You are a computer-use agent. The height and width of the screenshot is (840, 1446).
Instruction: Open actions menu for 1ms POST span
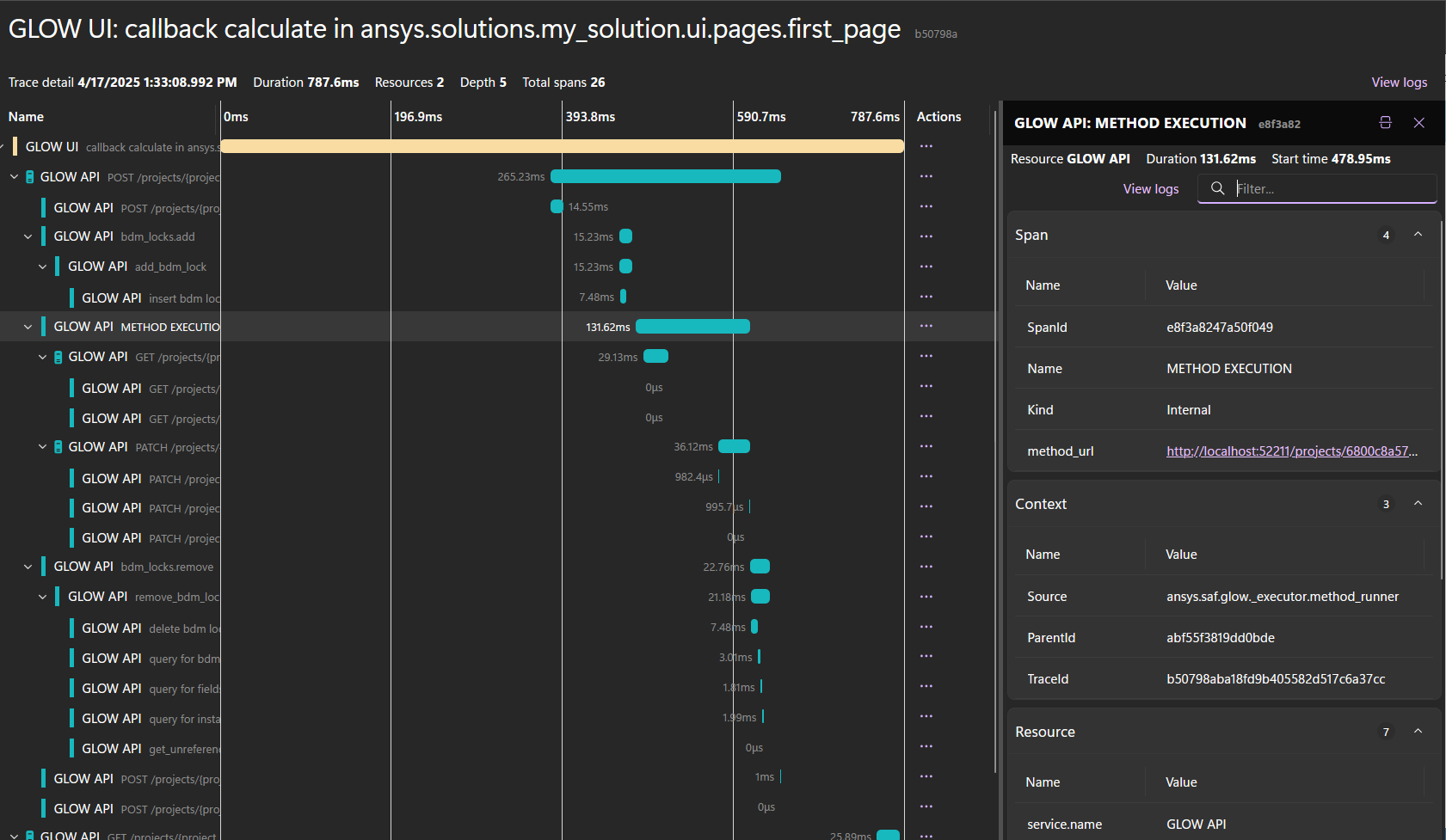(x=926, y=776)
